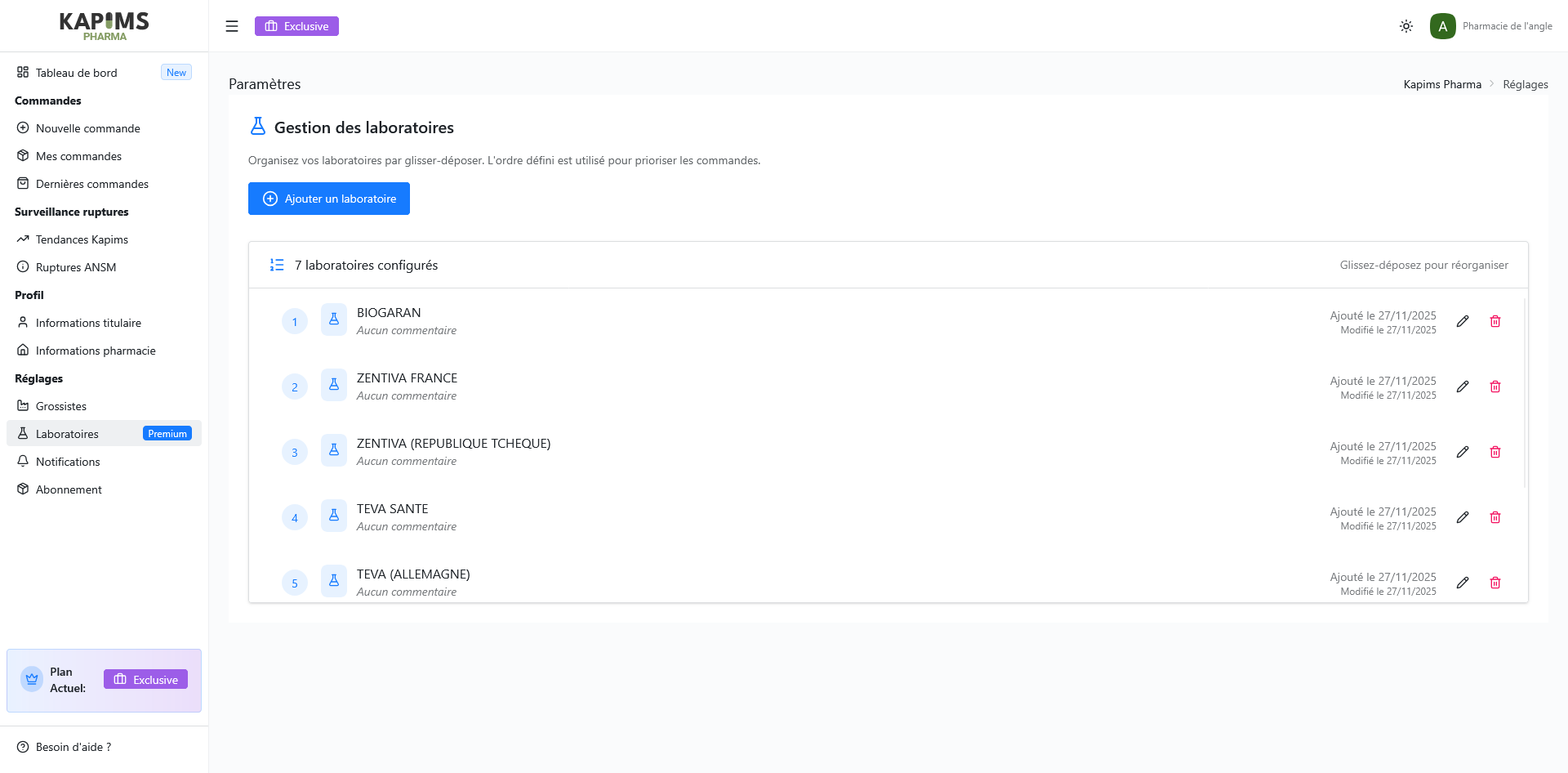This screenshot has width=1568, height=773.
Task: Delete the ZENTIVA FRANCE laboratory
Action: (1495, 387)
